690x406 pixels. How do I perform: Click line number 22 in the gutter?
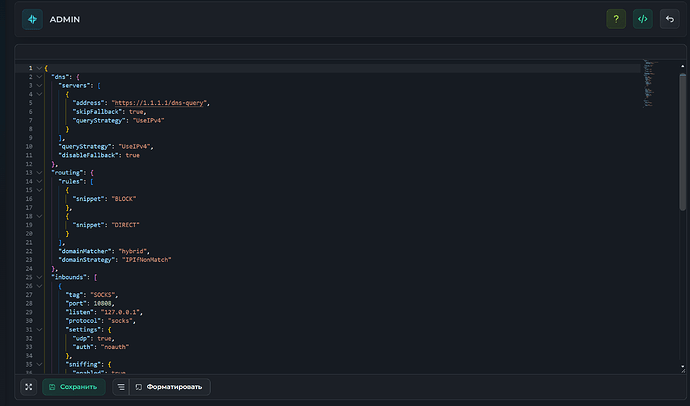[x=29, y=251]
